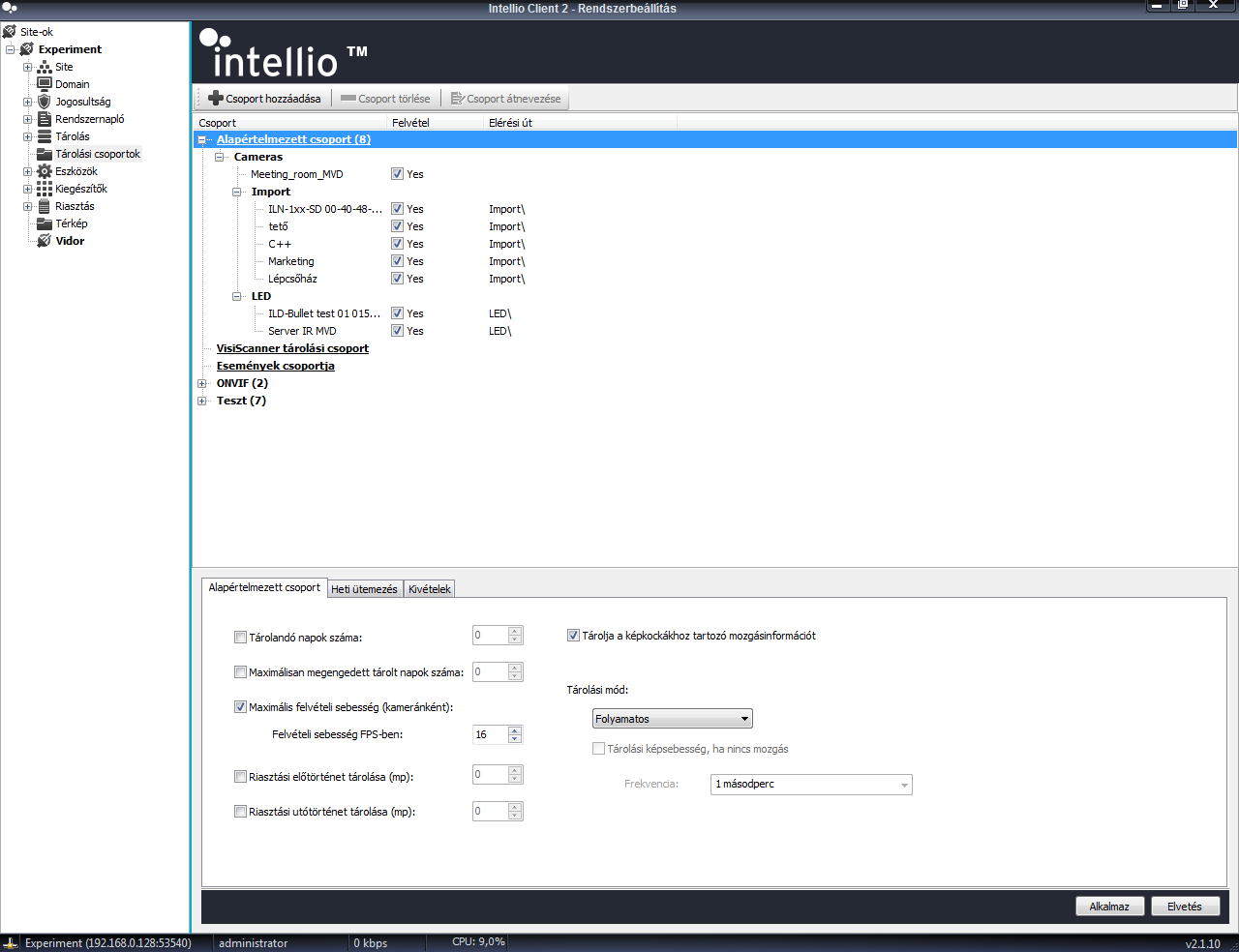Screen dimensions: 1239x952
Task: Click the Tárolás storage icon
Action: (x=45, y=136)
